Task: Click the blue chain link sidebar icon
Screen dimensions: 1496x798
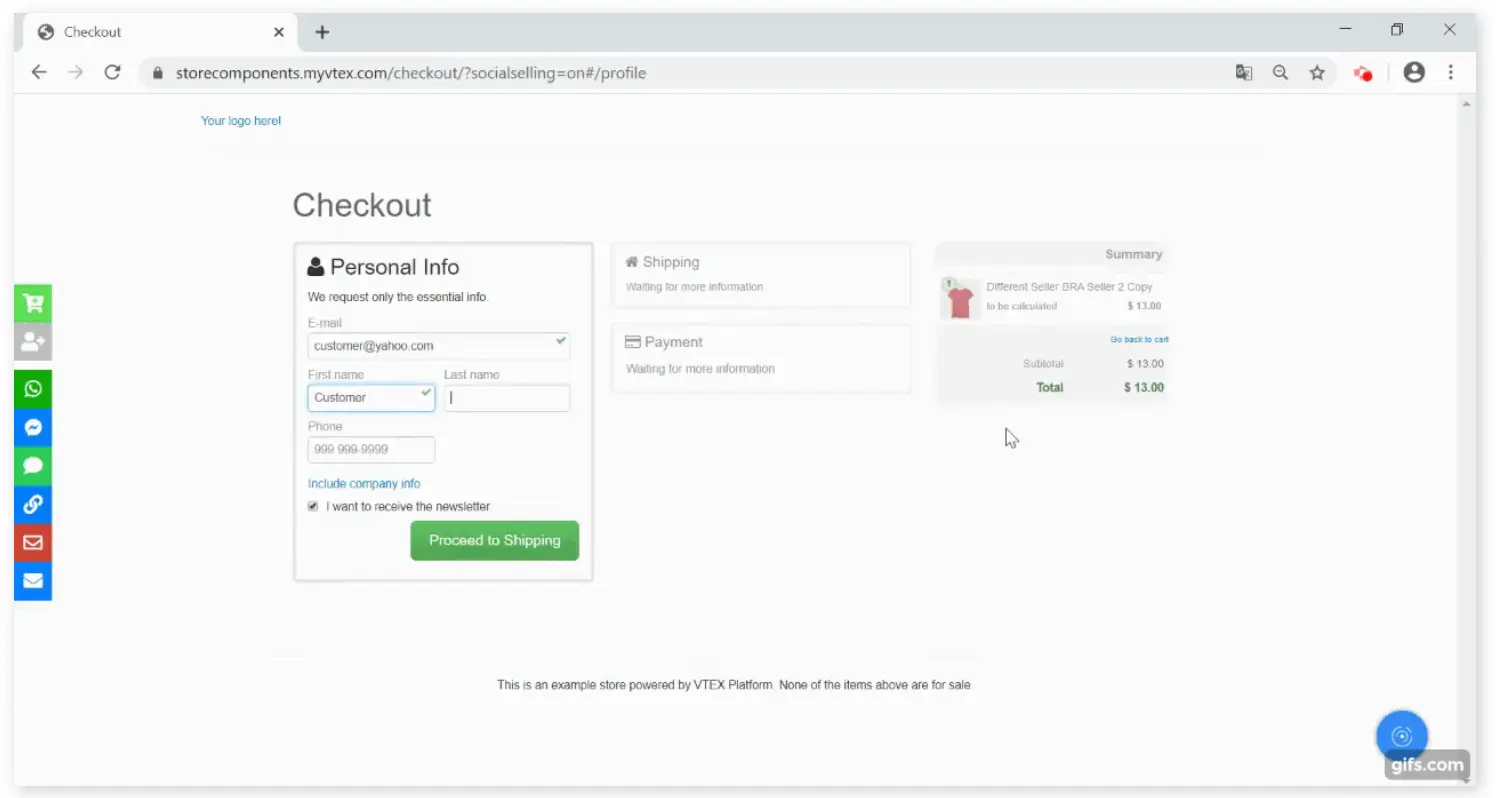Action: tap(33, 504)
